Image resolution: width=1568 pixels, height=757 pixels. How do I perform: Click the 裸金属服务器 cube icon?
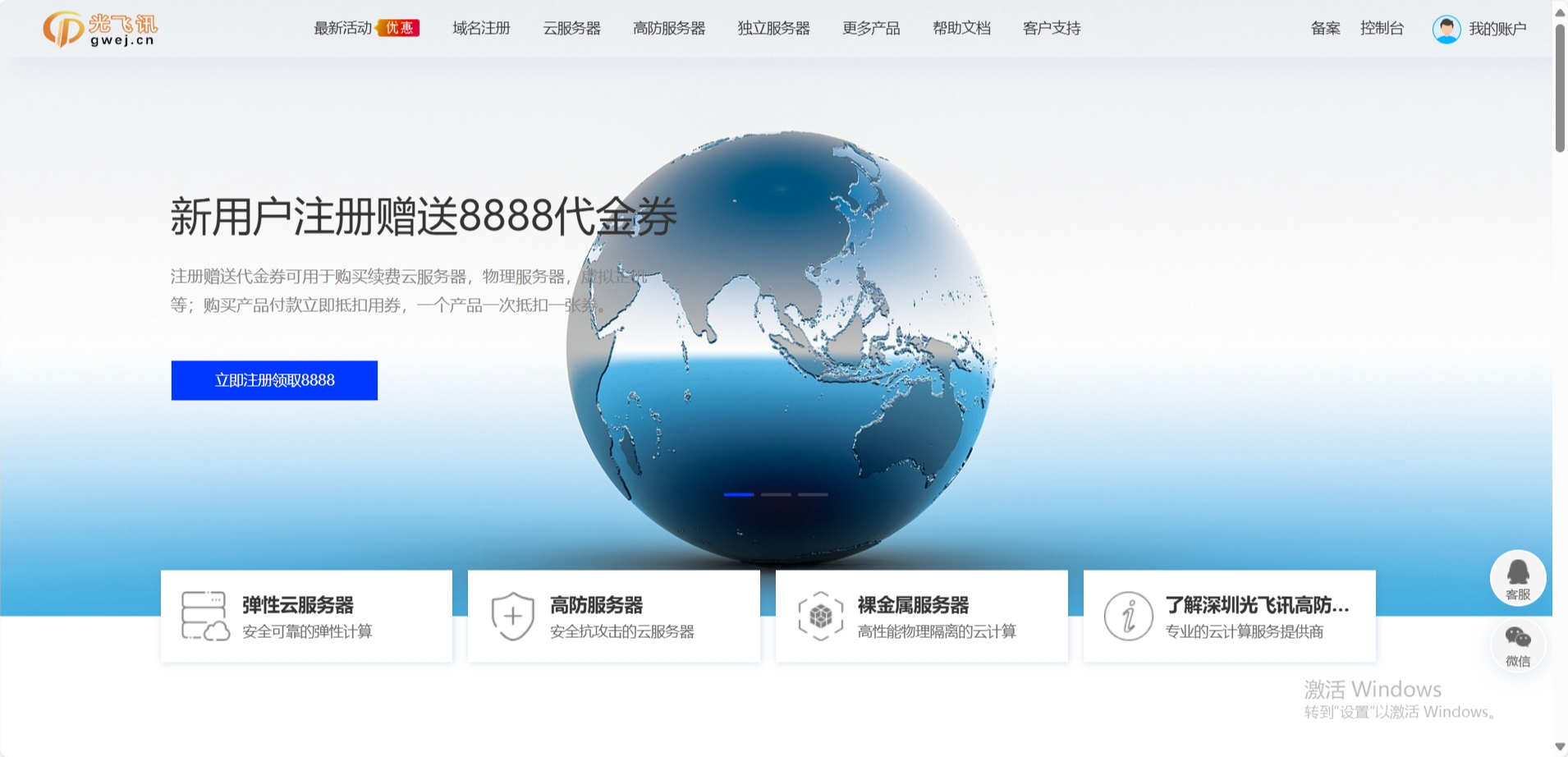[x=820, y=616]
